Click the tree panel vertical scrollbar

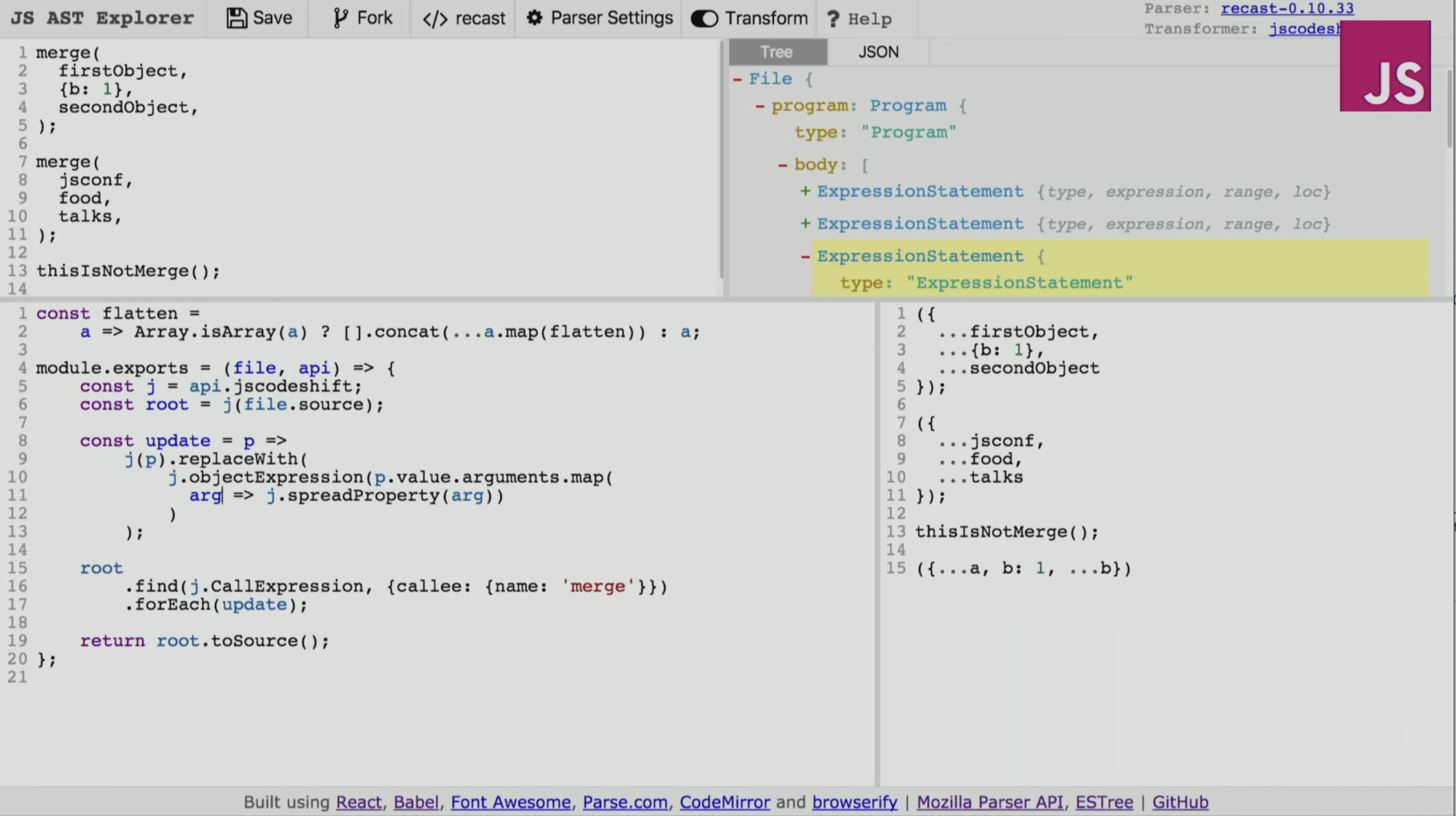[1449, 109]
